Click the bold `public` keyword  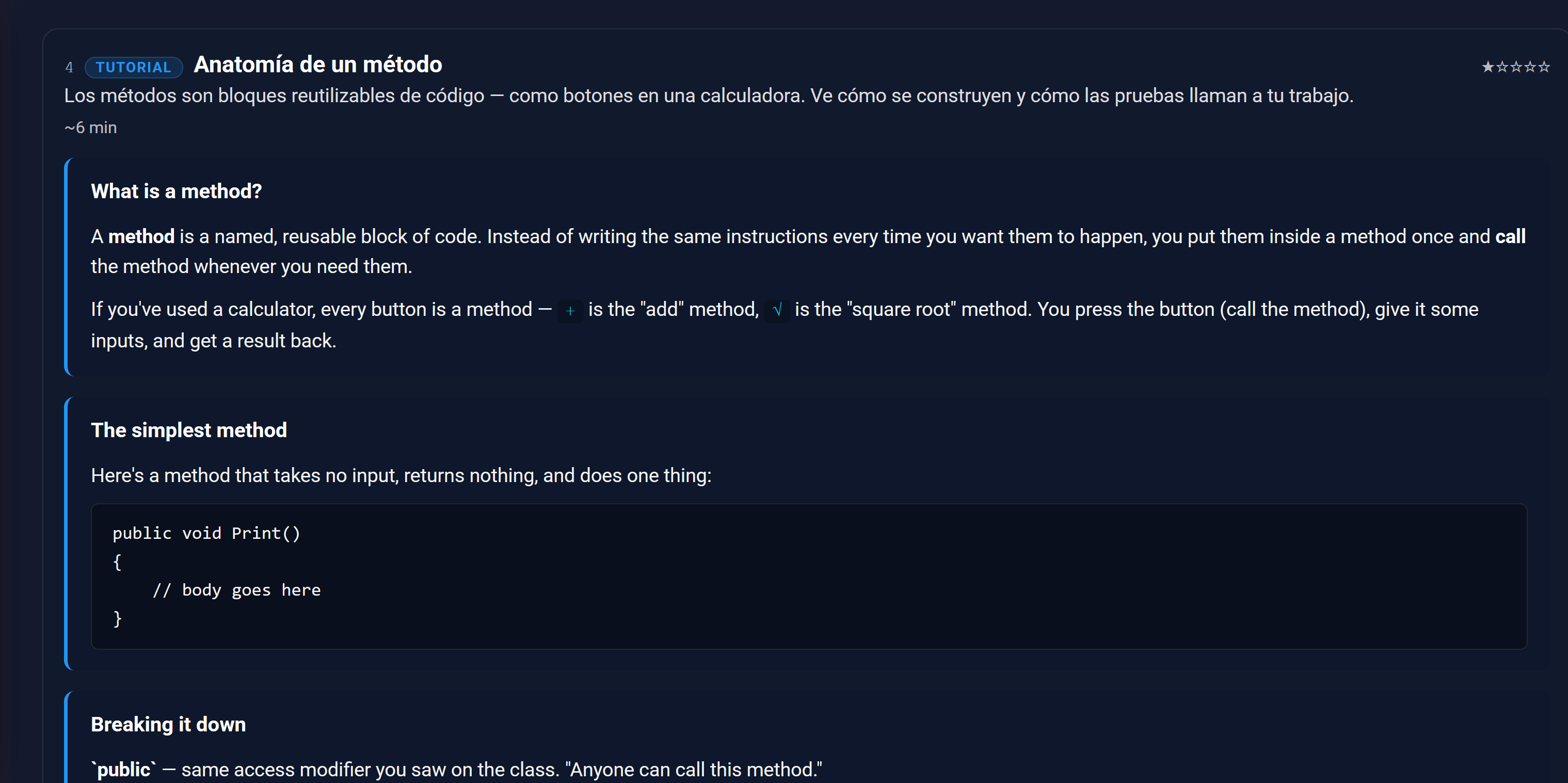[x=123, y=770]
